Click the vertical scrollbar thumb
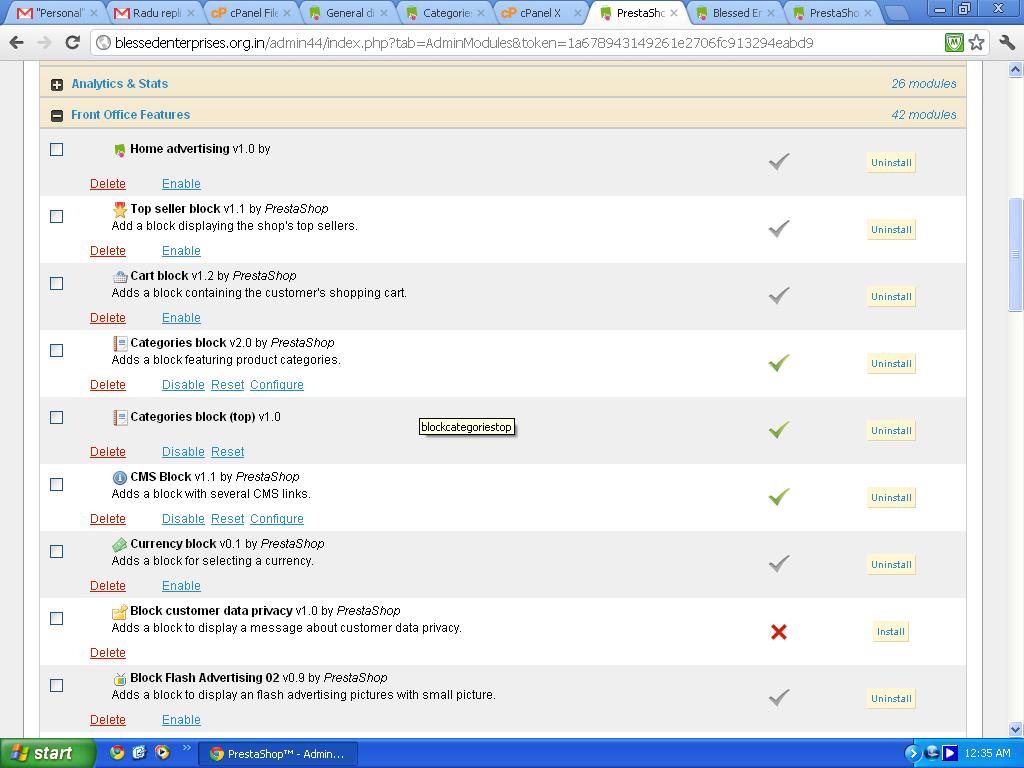The height and width of the screenshot is (768, 1024). click(1016, 254)
